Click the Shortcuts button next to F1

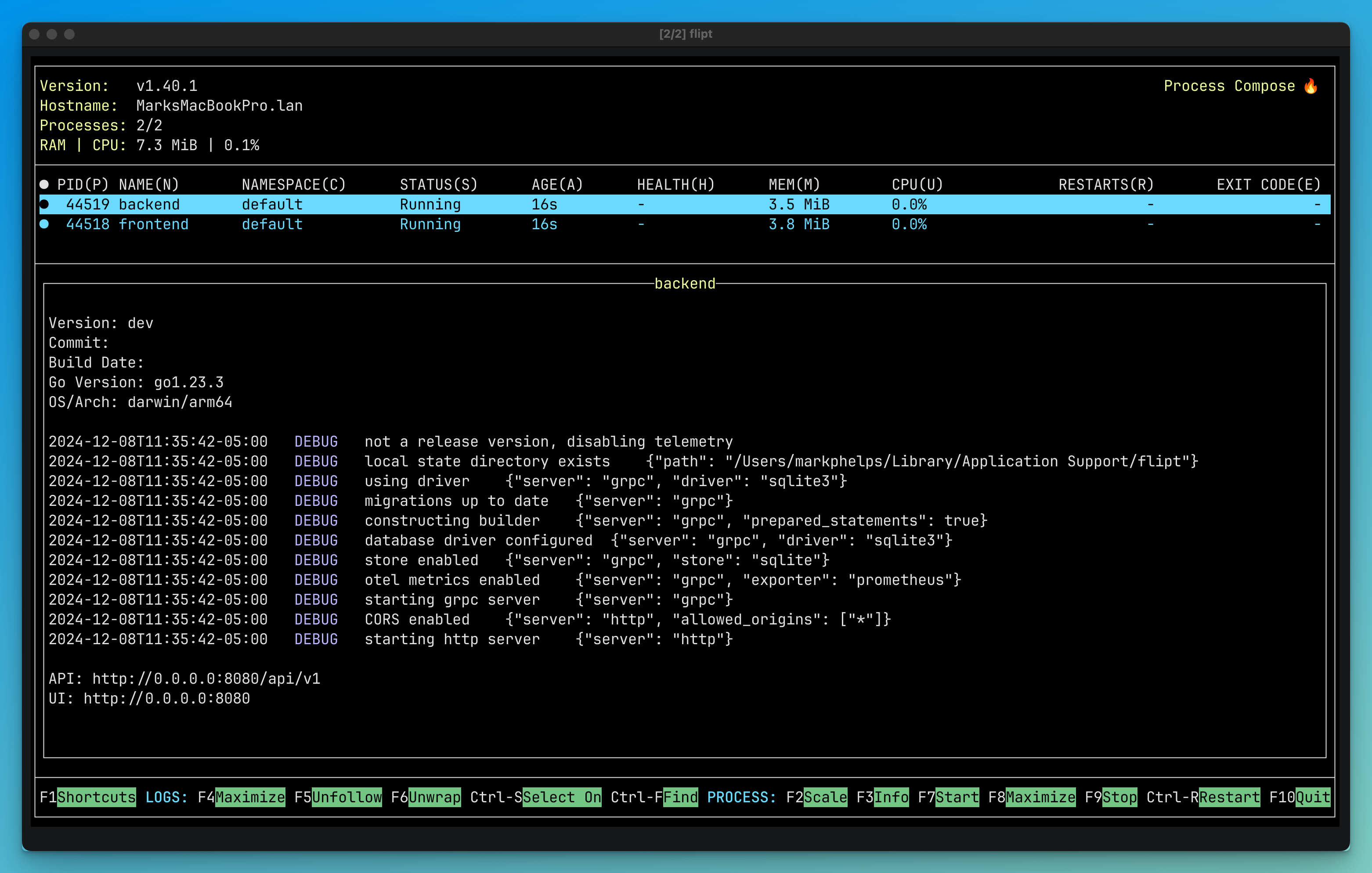pyautogui.click(x=96, y=797)
